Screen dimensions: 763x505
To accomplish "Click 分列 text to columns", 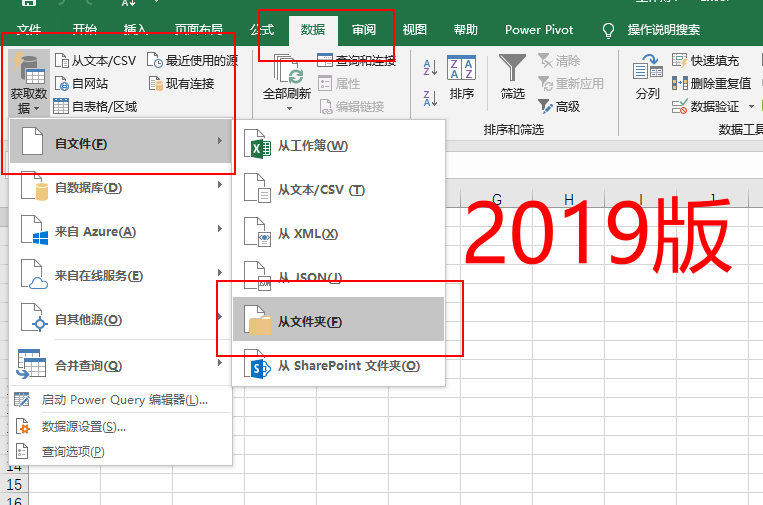I will point(647,78).
